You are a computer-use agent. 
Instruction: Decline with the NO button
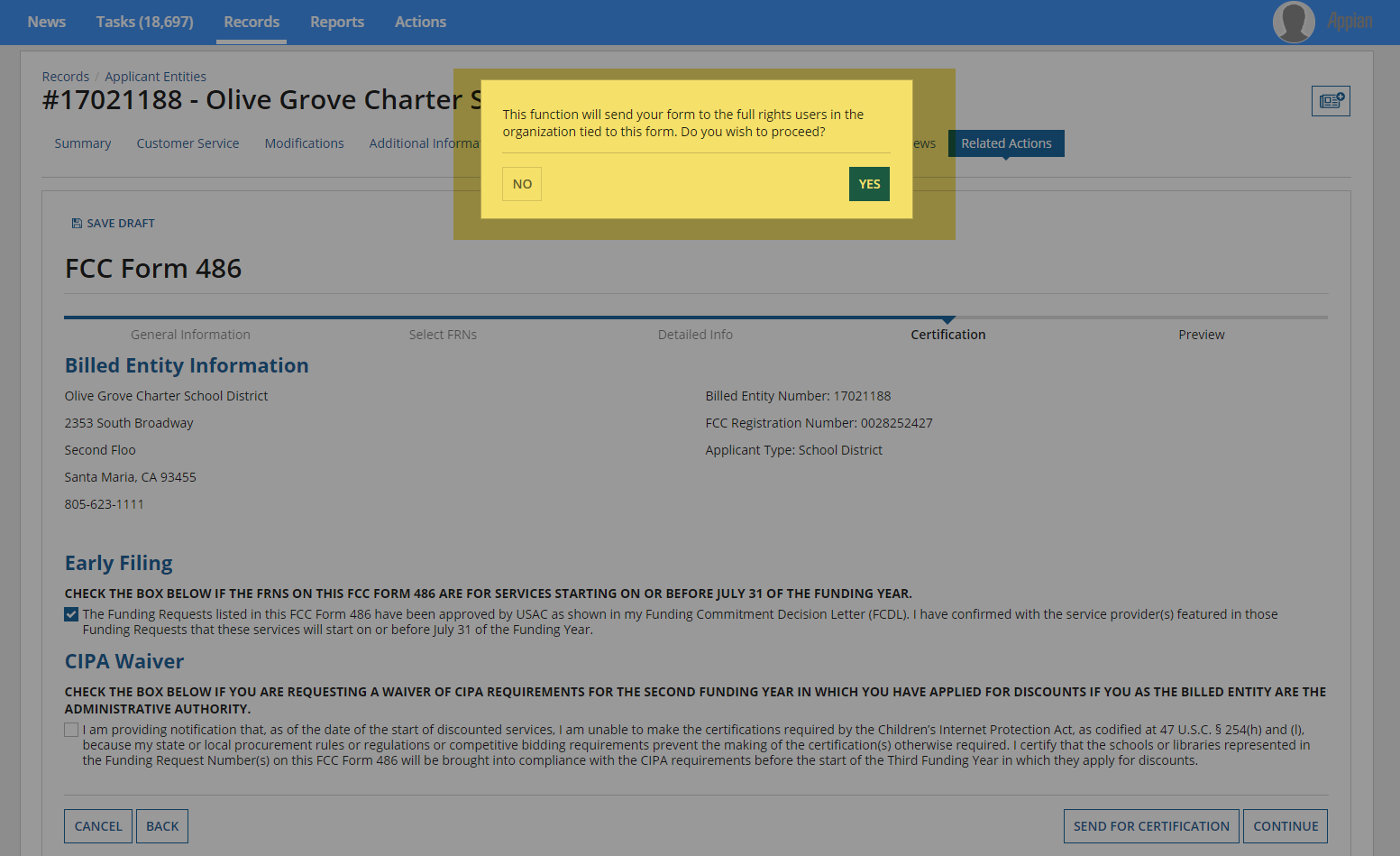[522, 184]
